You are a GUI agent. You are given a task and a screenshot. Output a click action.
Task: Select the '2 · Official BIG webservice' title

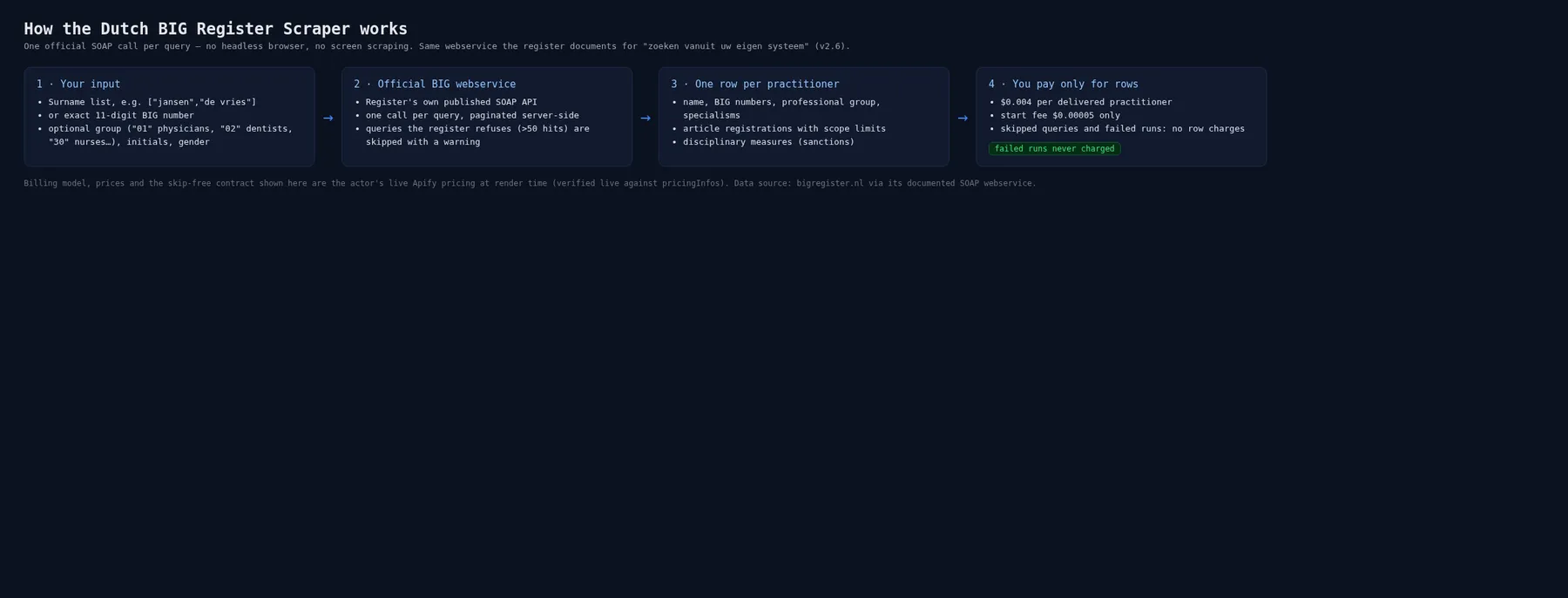(x=435, y=85)
